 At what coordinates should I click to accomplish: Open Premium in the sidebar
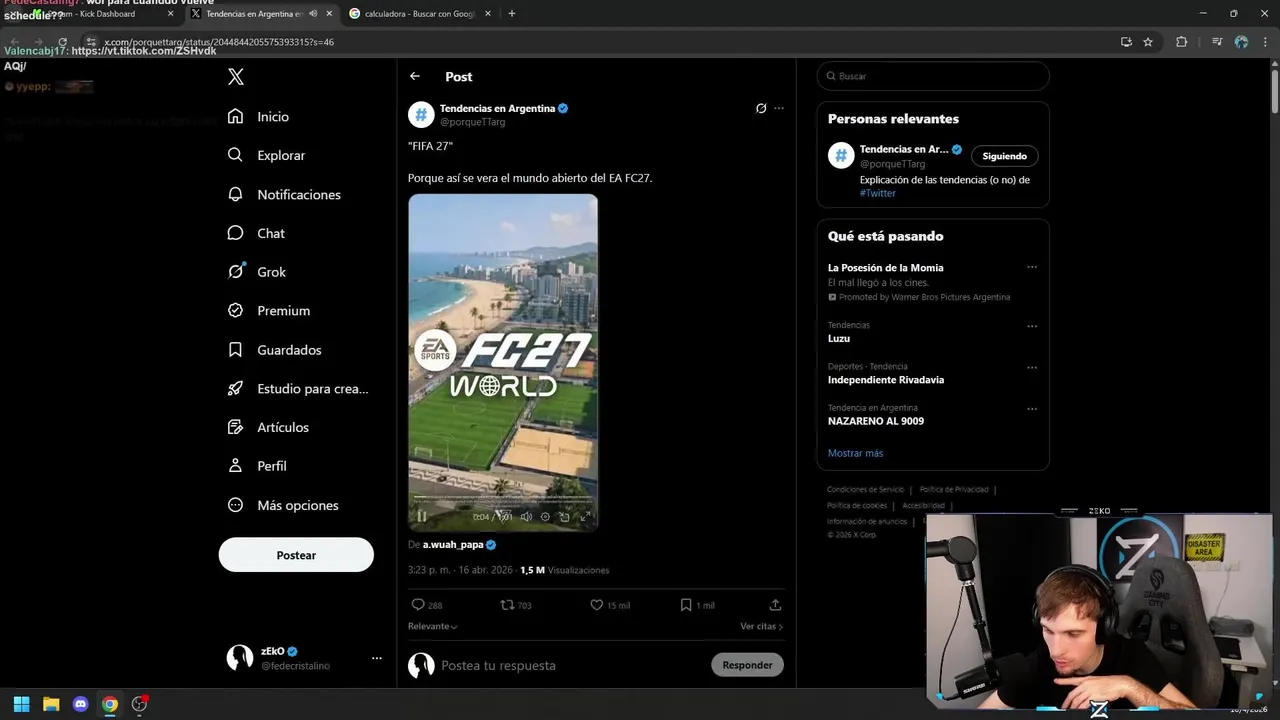pyautogui.click(x=269, y=311)
